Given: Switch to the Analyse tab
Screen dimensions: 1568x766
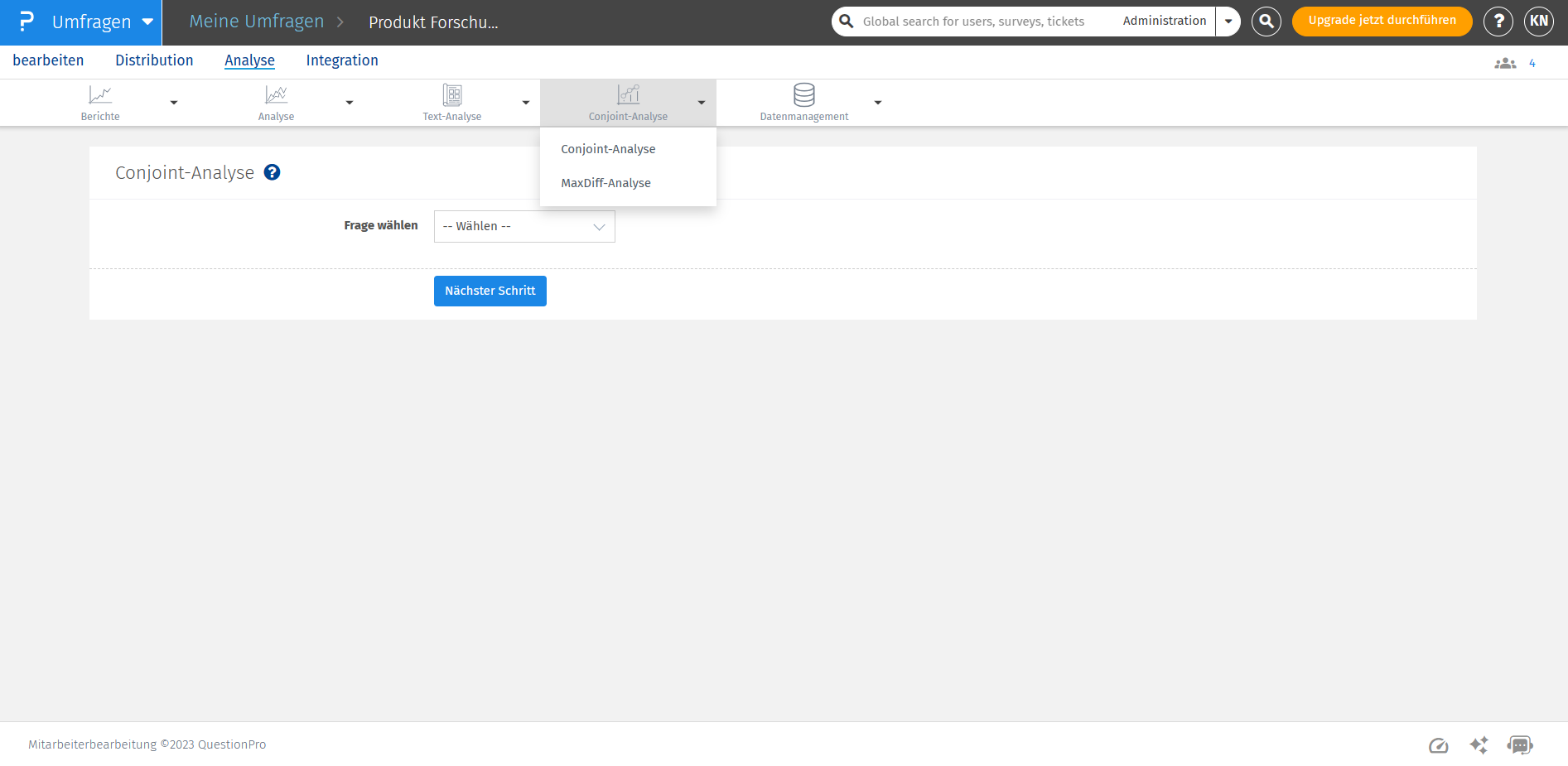Looking at the screenshot, I should point(249,60).
